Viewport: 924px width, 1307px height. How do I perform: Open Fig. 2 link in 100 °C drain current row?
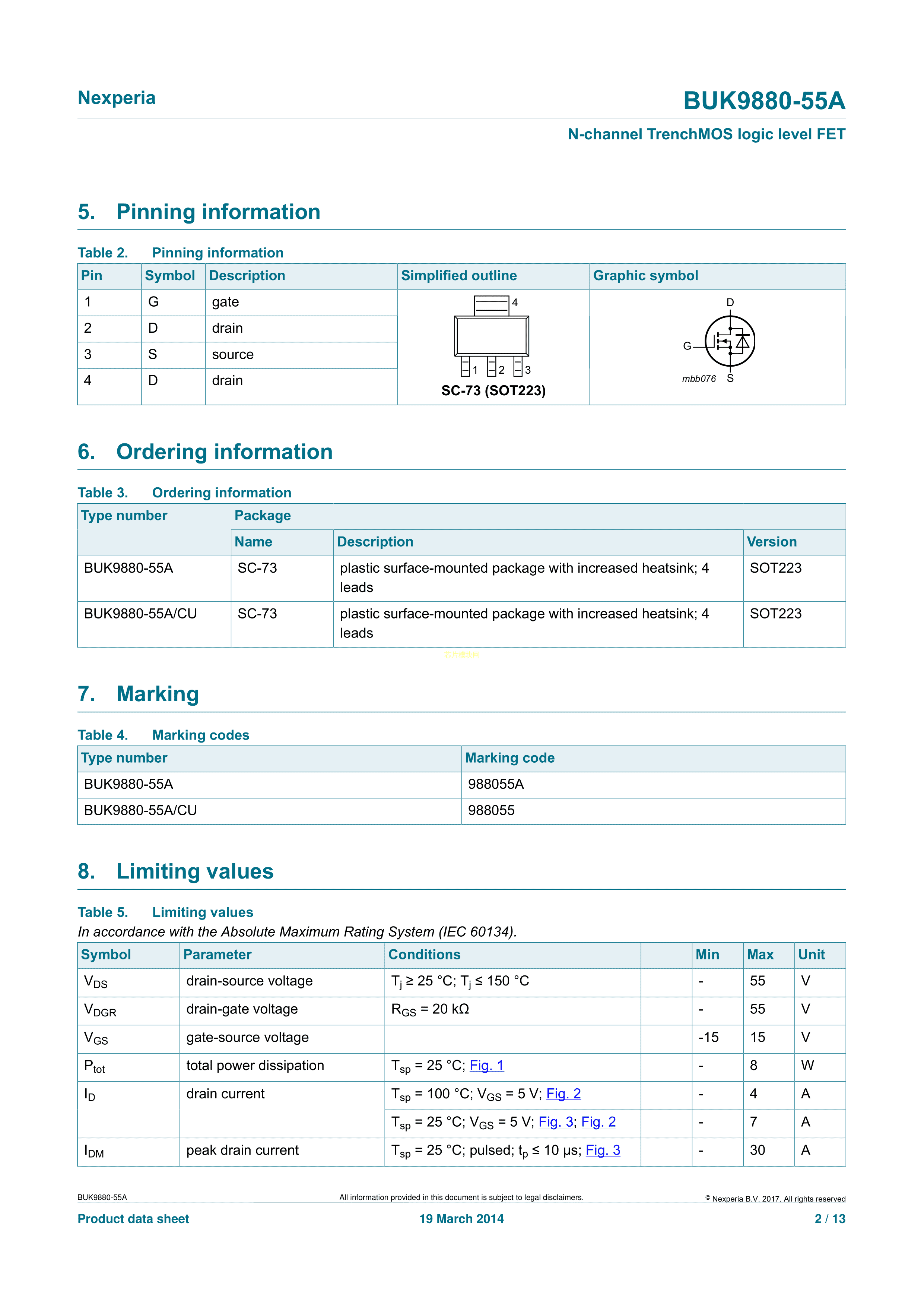[563, 1094]
